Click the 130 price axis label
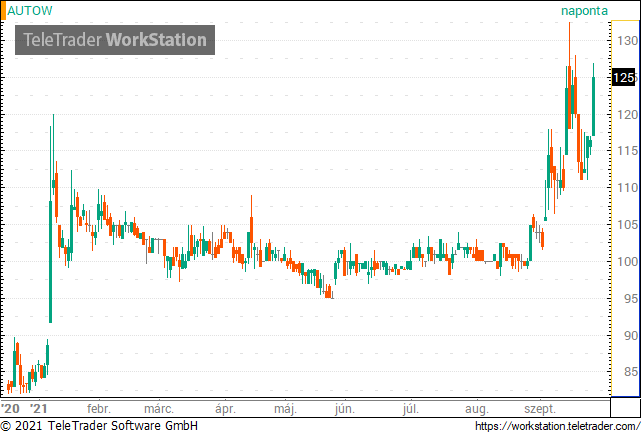Image resolution: width=641 pixels, height=435 pixels. pyautogui.click(x=628, y=40)
